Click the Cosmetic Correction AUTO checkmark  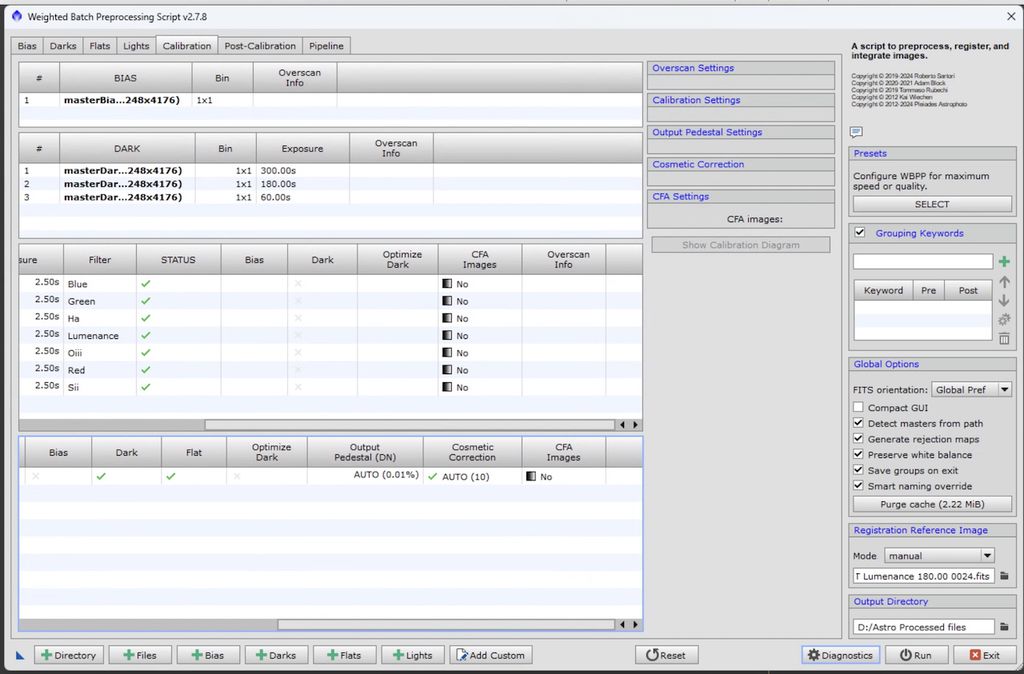(432, 476)
